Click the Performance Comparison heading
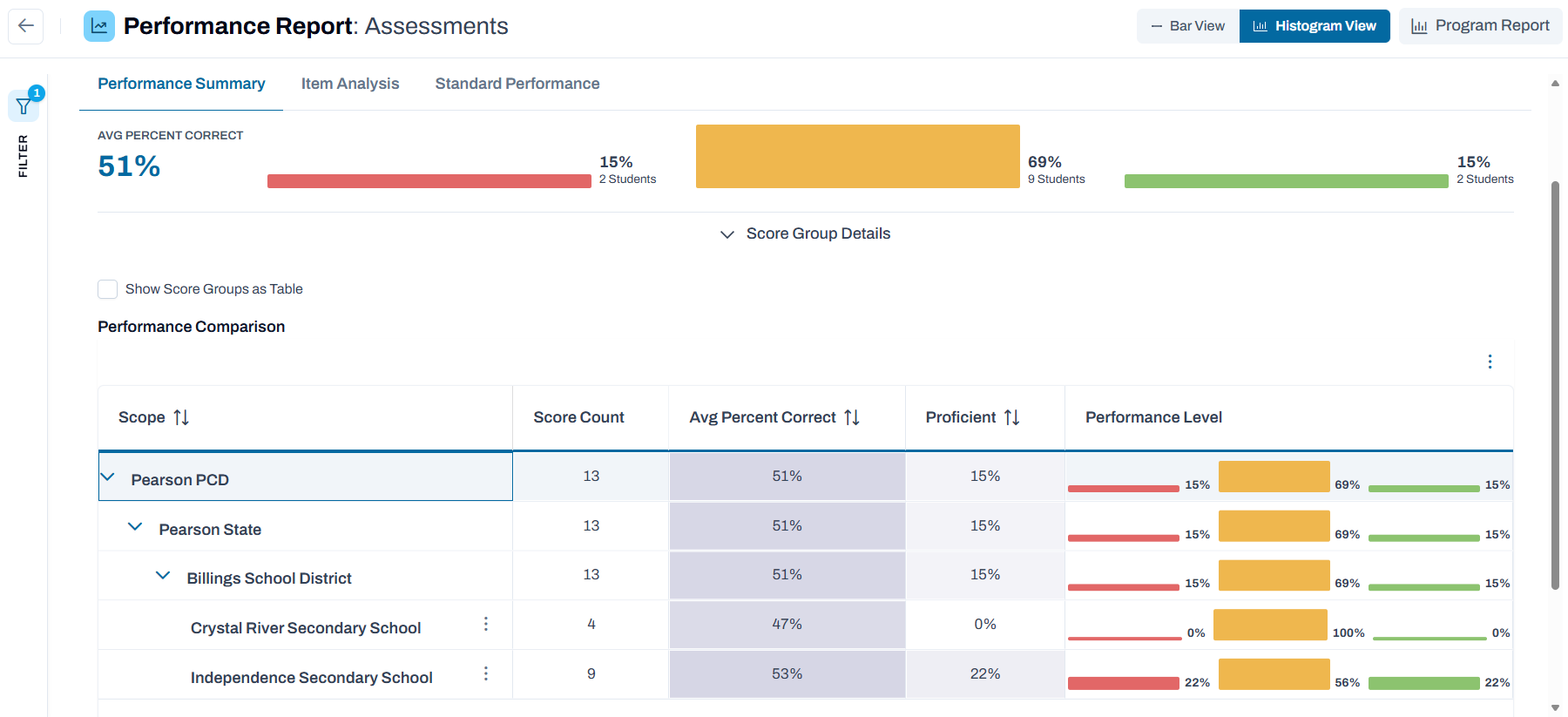This screenshot has height=717, width=1568. [x=192, y=327]
